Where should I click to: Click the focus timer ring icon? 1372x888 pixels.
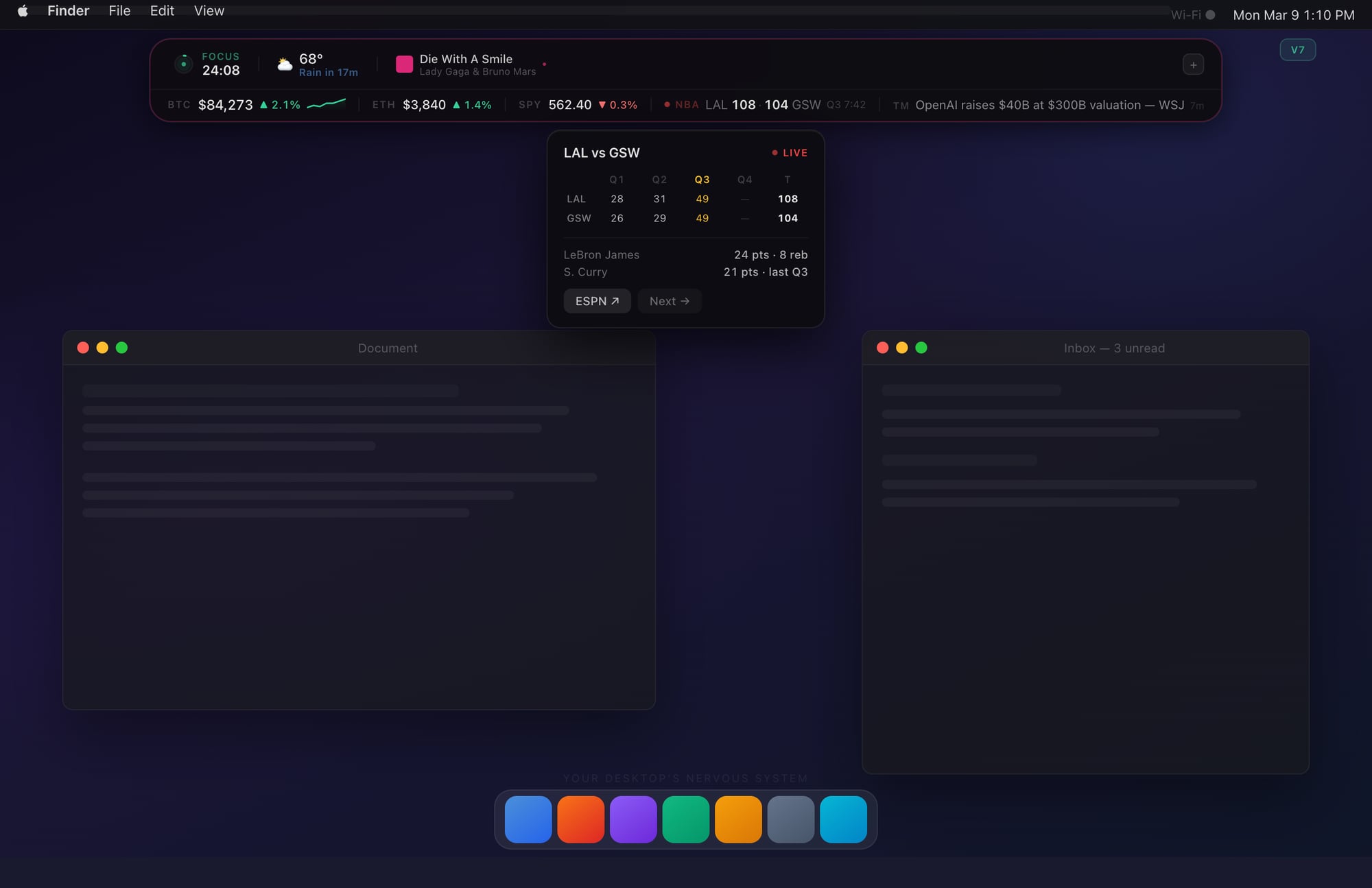tap(183, 64)
